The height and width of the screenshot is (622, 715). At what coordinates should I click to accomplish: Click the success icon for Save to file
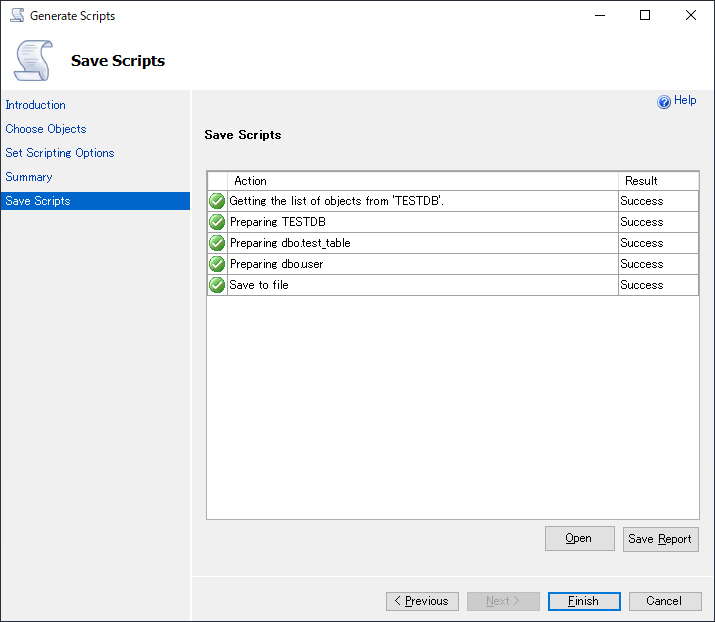(x=217, y=285)
